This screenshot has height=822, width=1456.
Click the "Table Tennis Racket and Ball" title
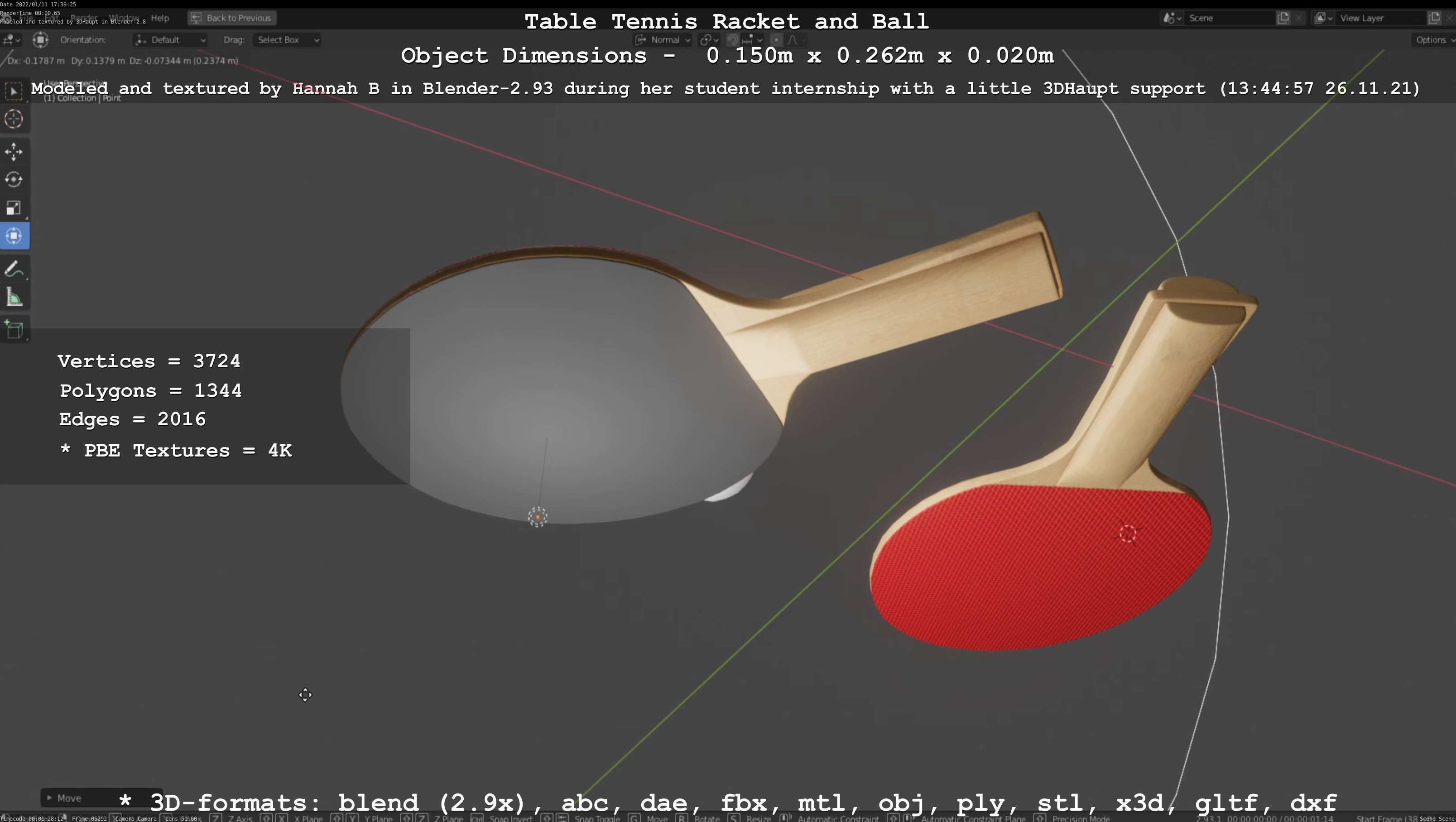click(727, 21)
